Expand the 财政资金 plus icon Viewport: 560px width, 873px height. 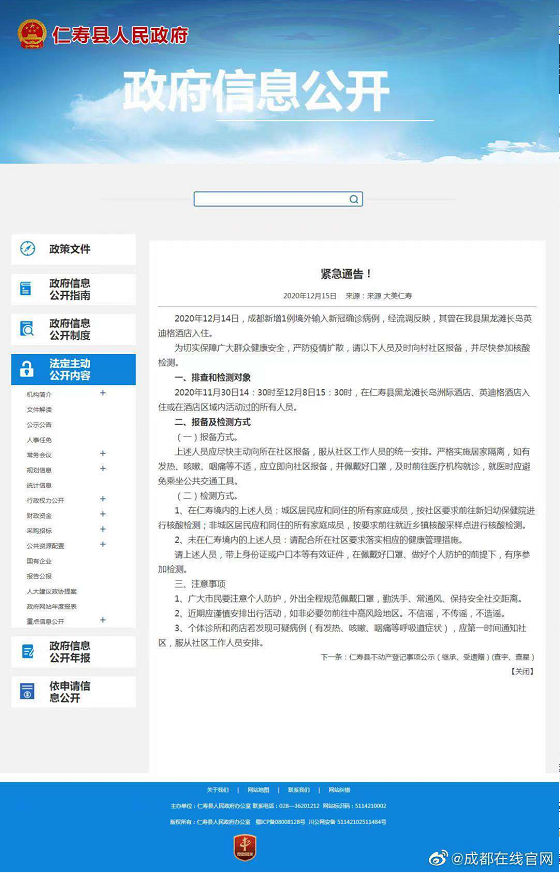coord(102,514)
